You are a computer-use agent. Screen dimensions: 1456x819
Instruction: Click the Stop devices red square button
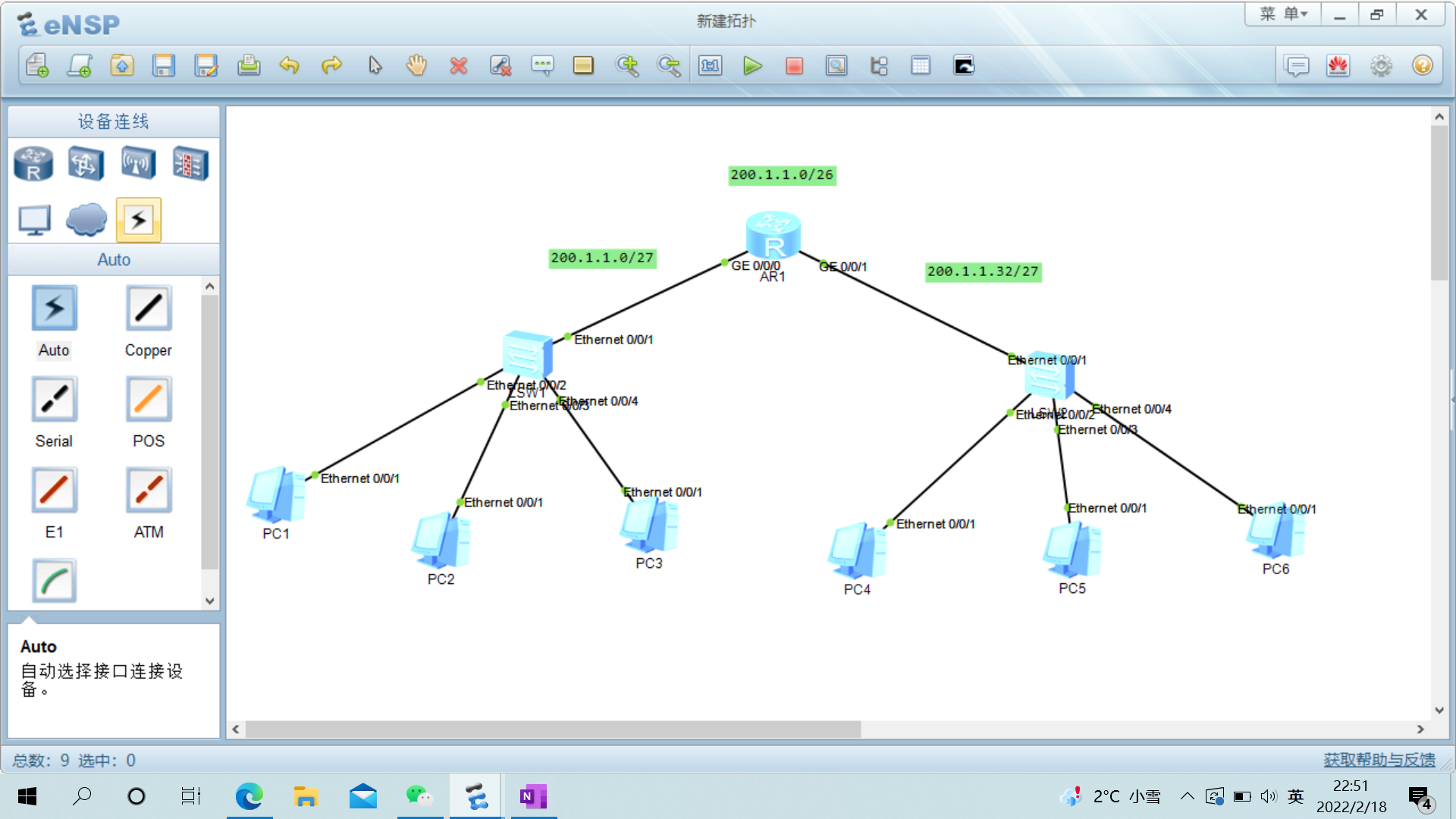click(794, 66)
